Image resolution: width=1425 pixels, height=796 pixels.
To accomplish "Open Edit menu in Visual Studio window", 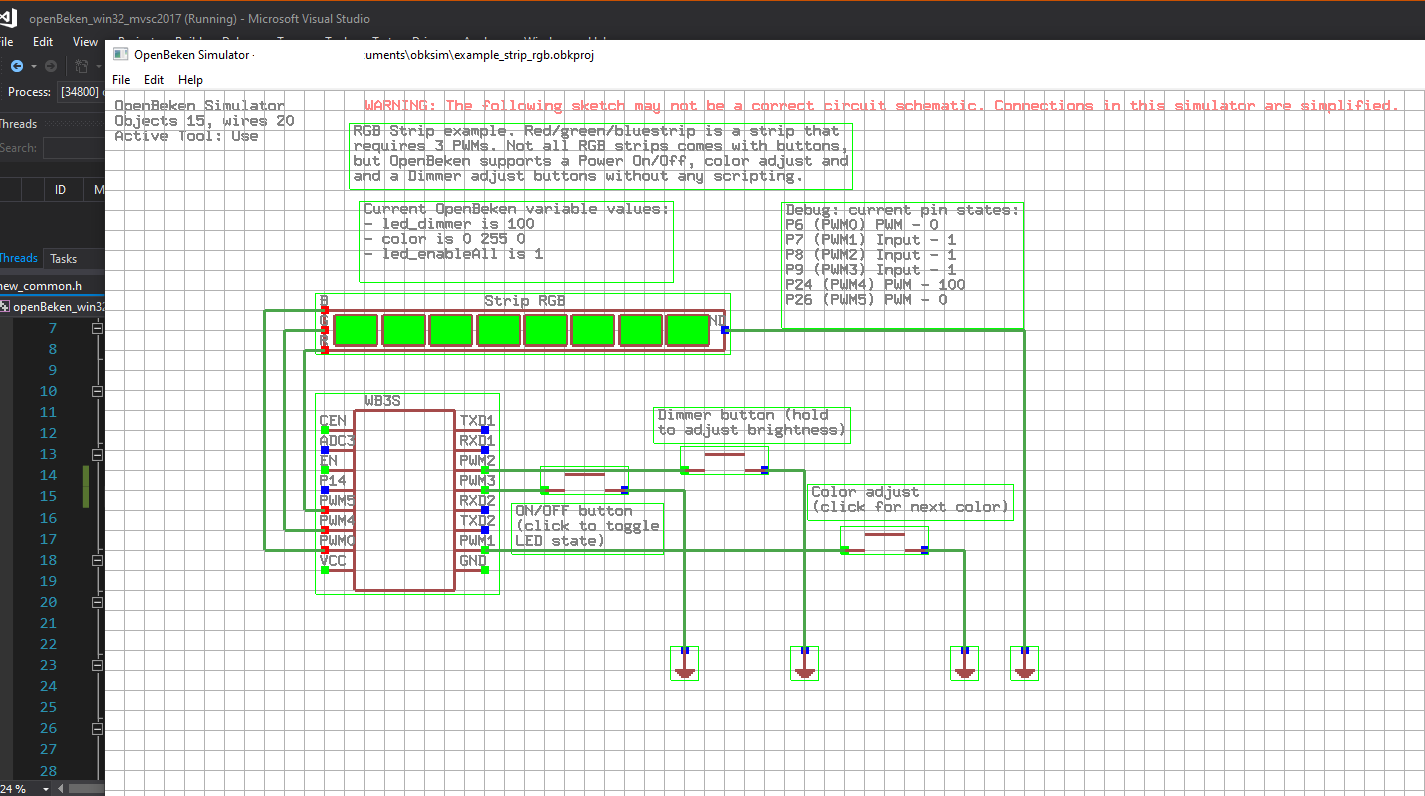I will (43, 42).
